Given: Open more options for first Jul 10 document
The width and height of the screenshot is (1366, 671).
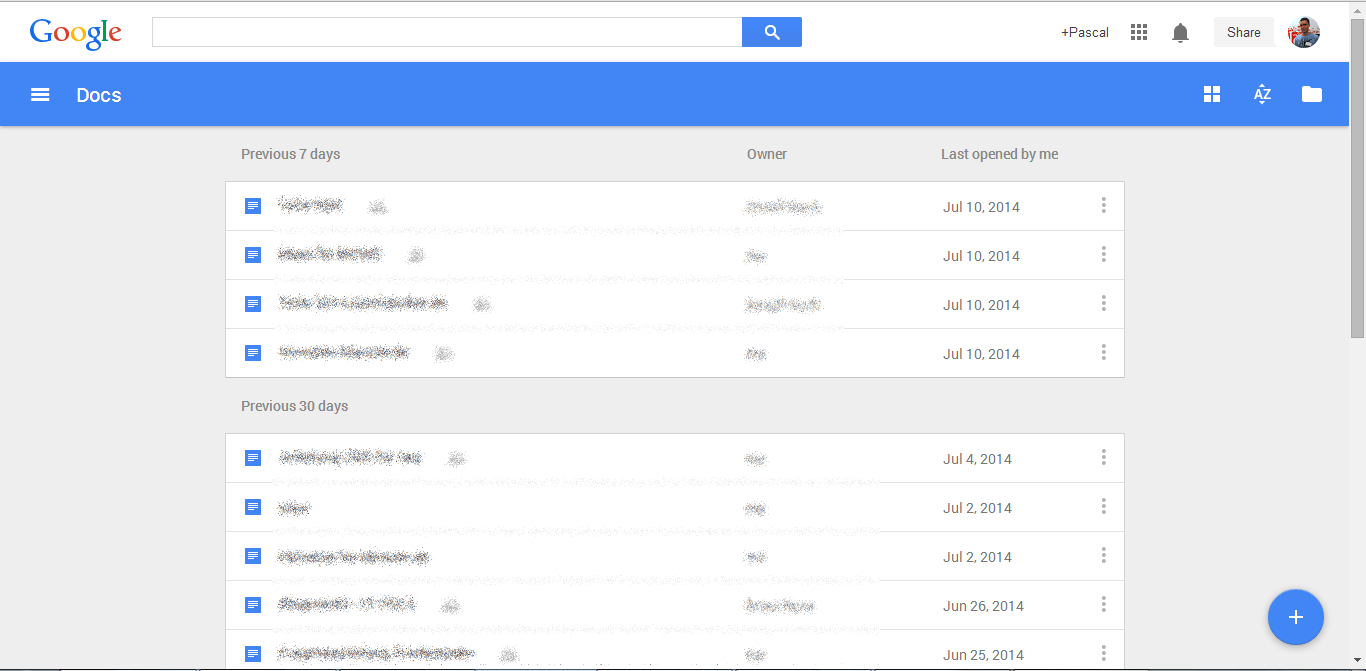Looking at the screenshot, I should click(1103, 206).
